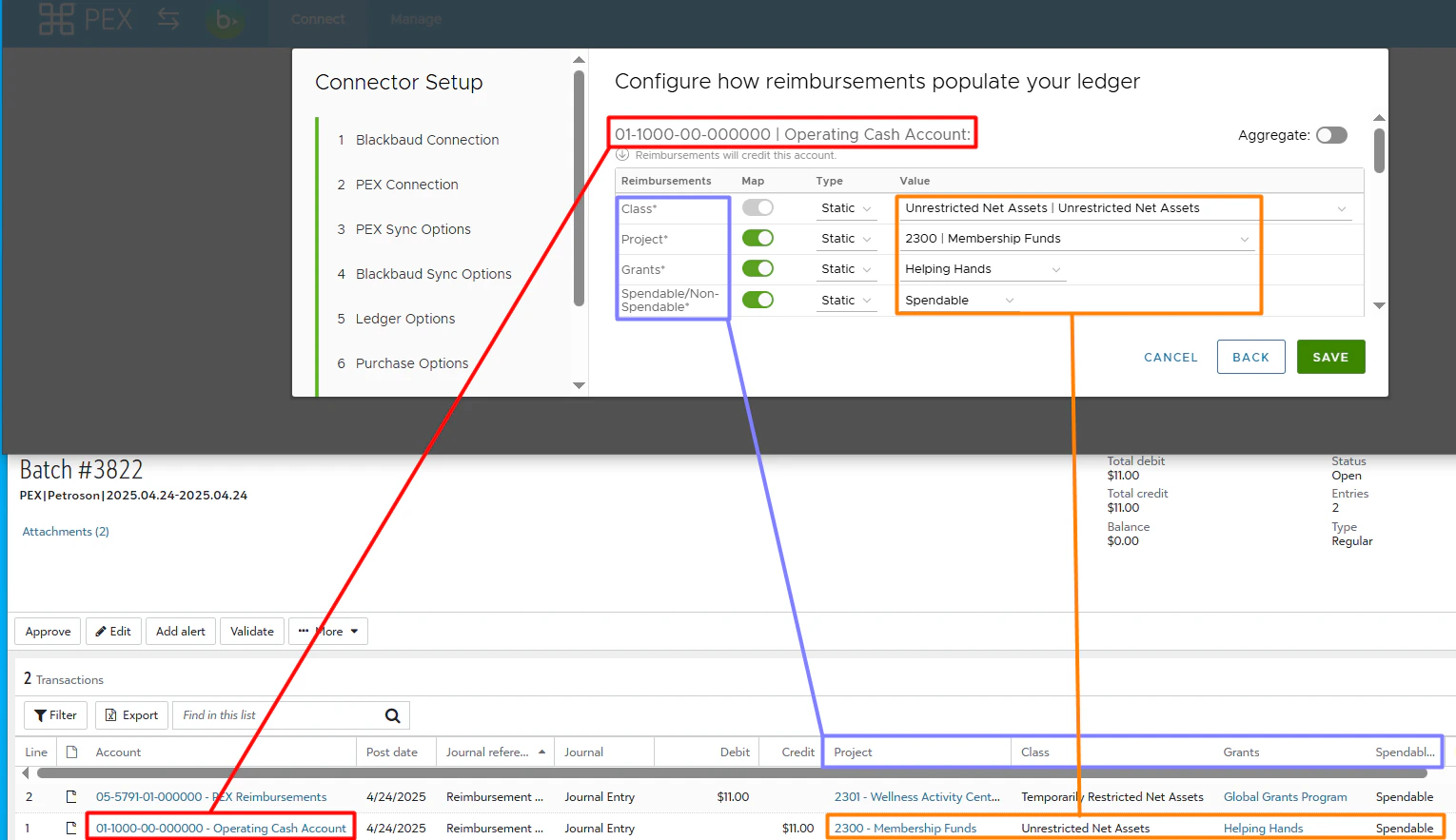Click CANCEL in the connector setup
Image resolution: width=1456 pixels, height=840 pixels.
[1171, 358]
